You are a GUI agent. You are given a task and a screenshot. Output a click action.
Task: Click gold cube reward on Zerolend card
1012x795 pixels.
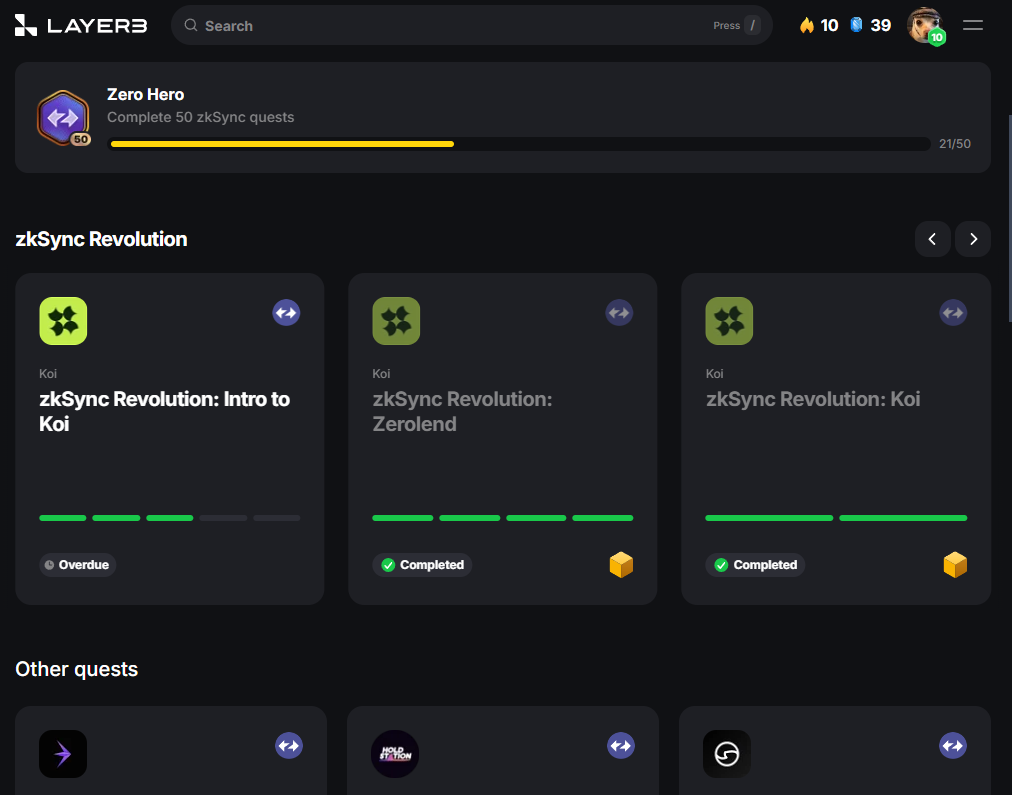[621, 565]
